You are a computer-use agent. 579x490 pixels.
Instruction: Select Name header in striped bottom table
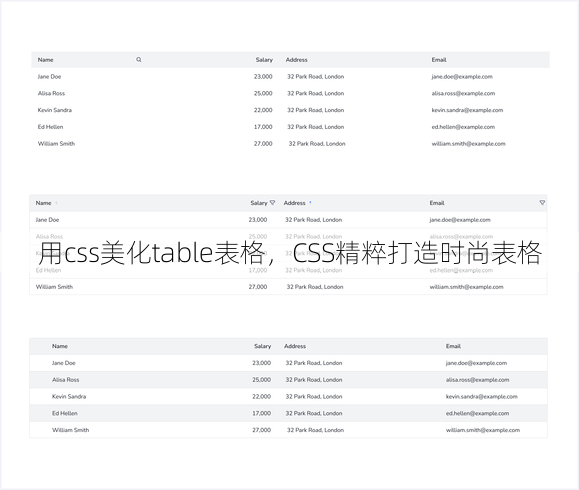click(60, 346)
